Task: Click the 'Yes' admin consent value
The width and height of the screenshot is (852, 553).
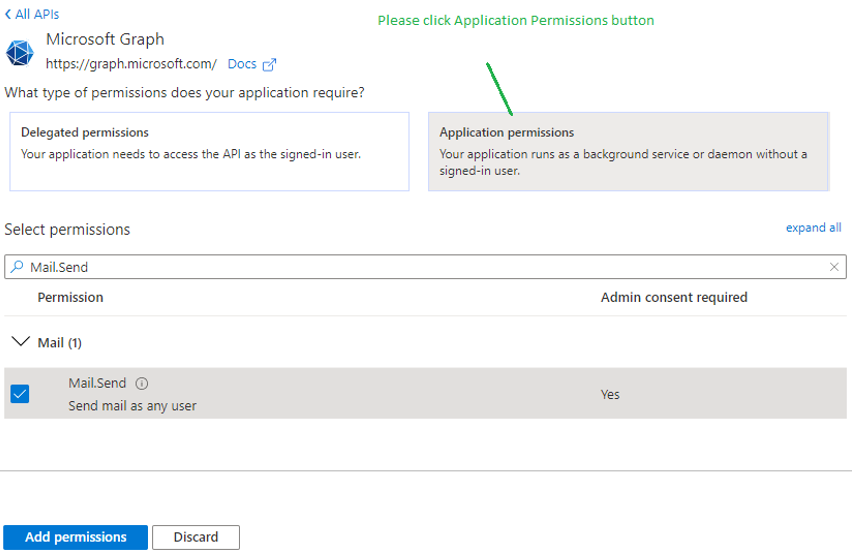Action: [x=610, y=394]
